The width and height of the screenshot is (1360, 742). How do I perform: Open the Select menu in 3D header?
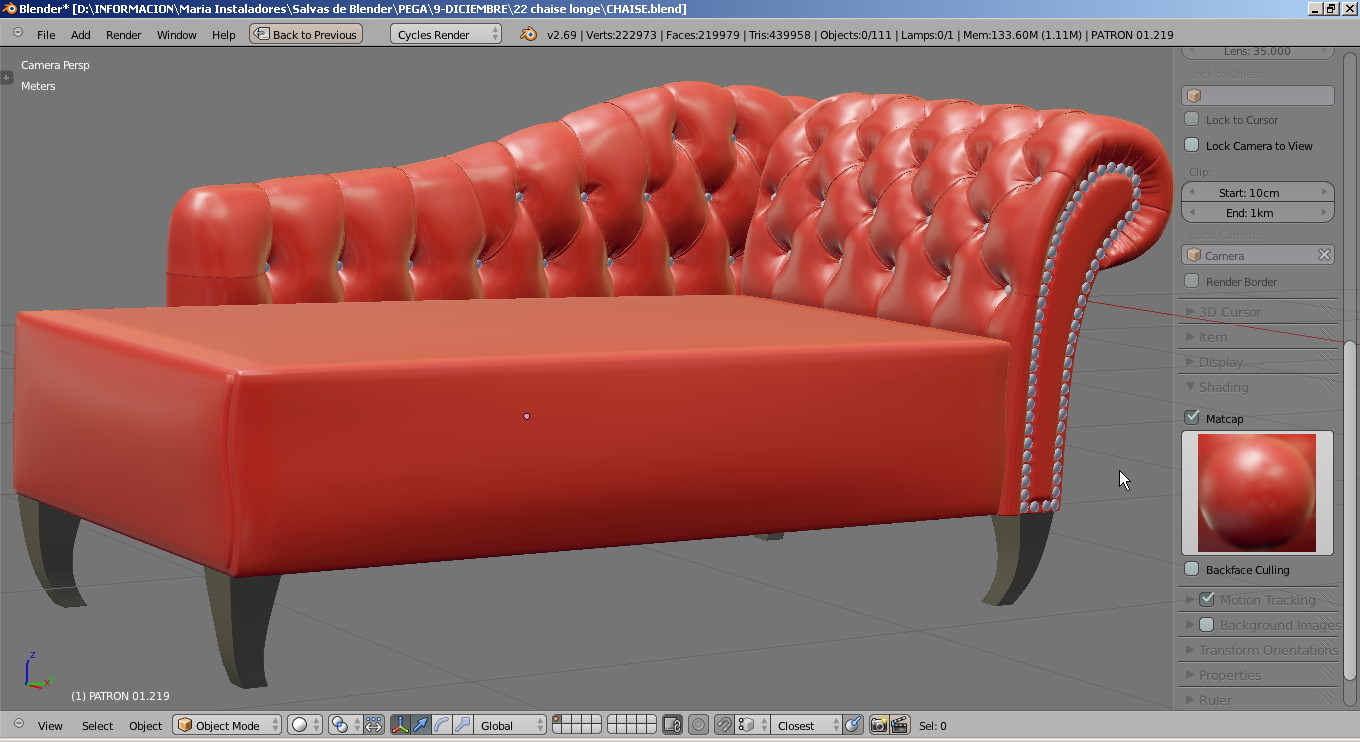coord(98,726)
